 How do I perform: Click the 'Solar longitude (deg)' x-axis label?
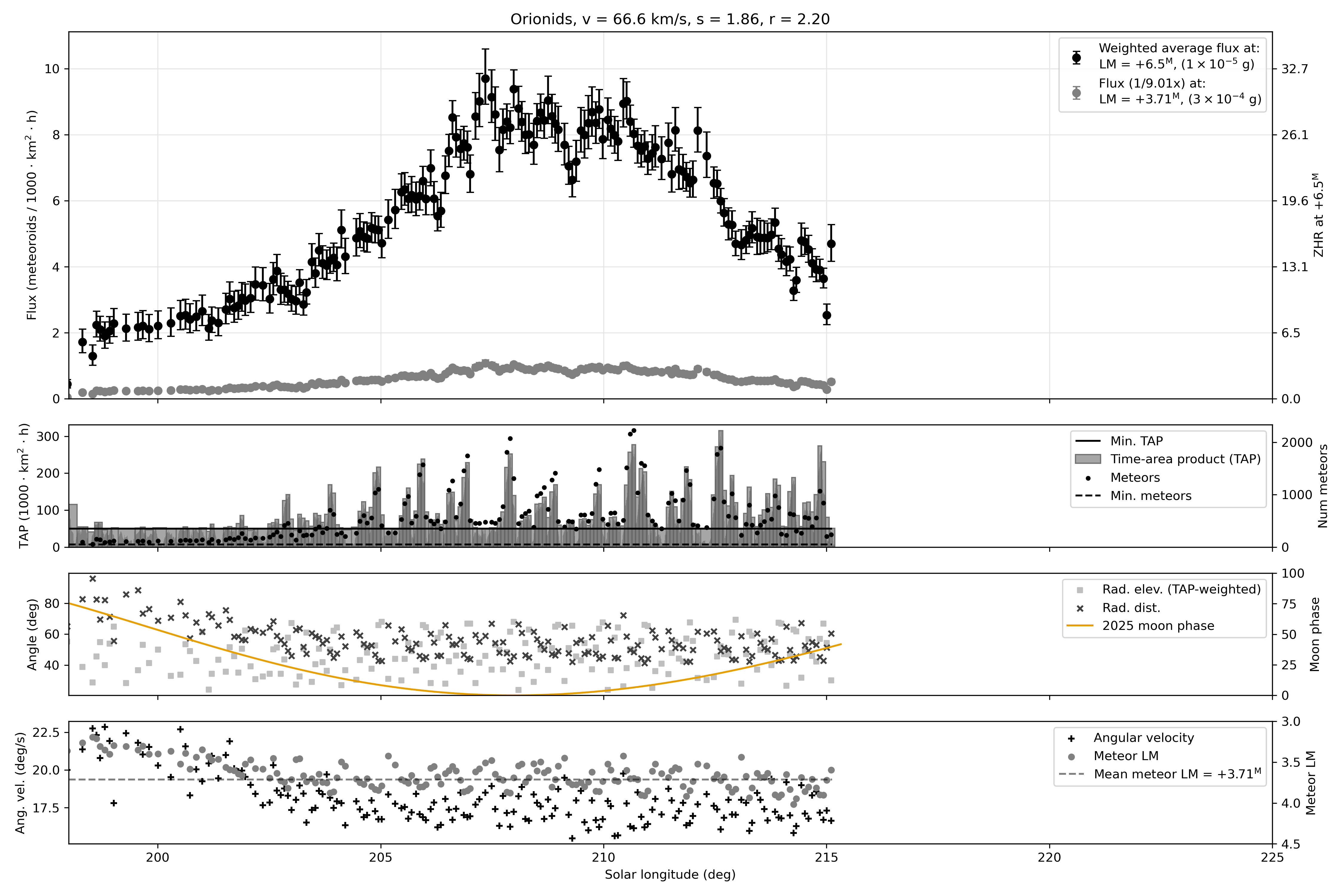coord(670,875)
